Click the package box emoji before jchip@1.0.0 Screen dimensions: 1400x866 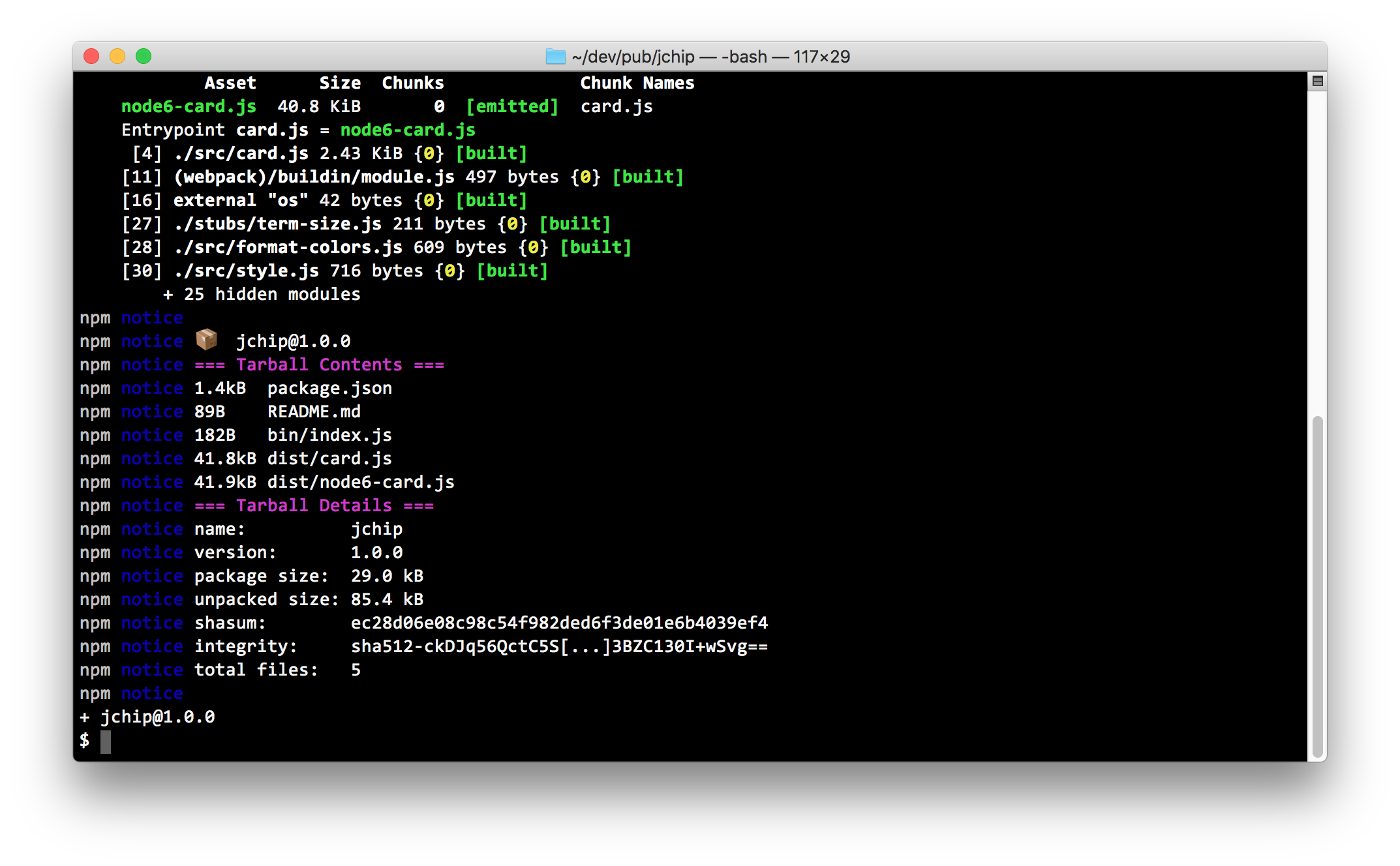pyautogui.click(x=206, y=340)
